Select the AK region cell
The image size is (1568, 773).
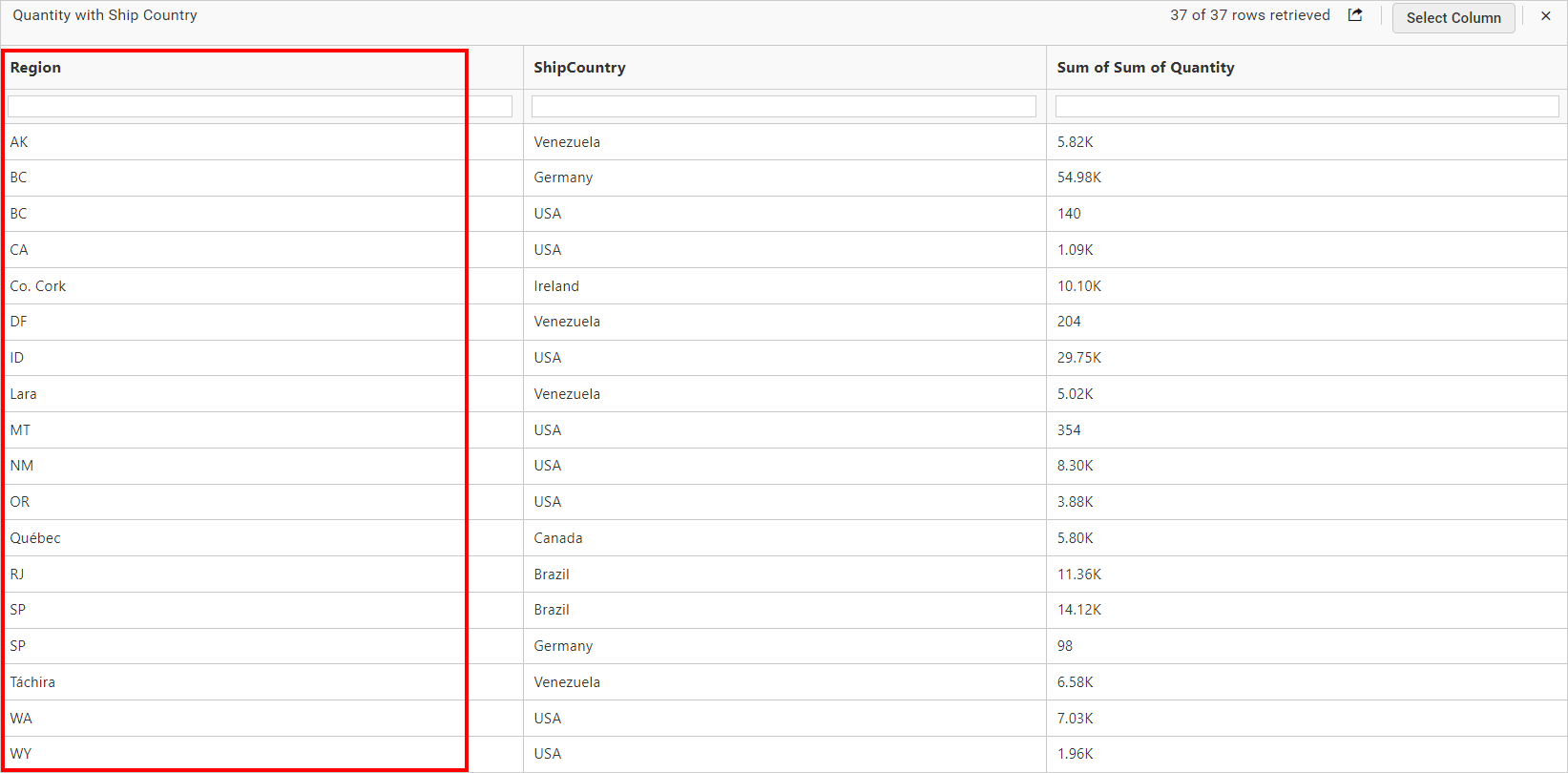[20, 142]
